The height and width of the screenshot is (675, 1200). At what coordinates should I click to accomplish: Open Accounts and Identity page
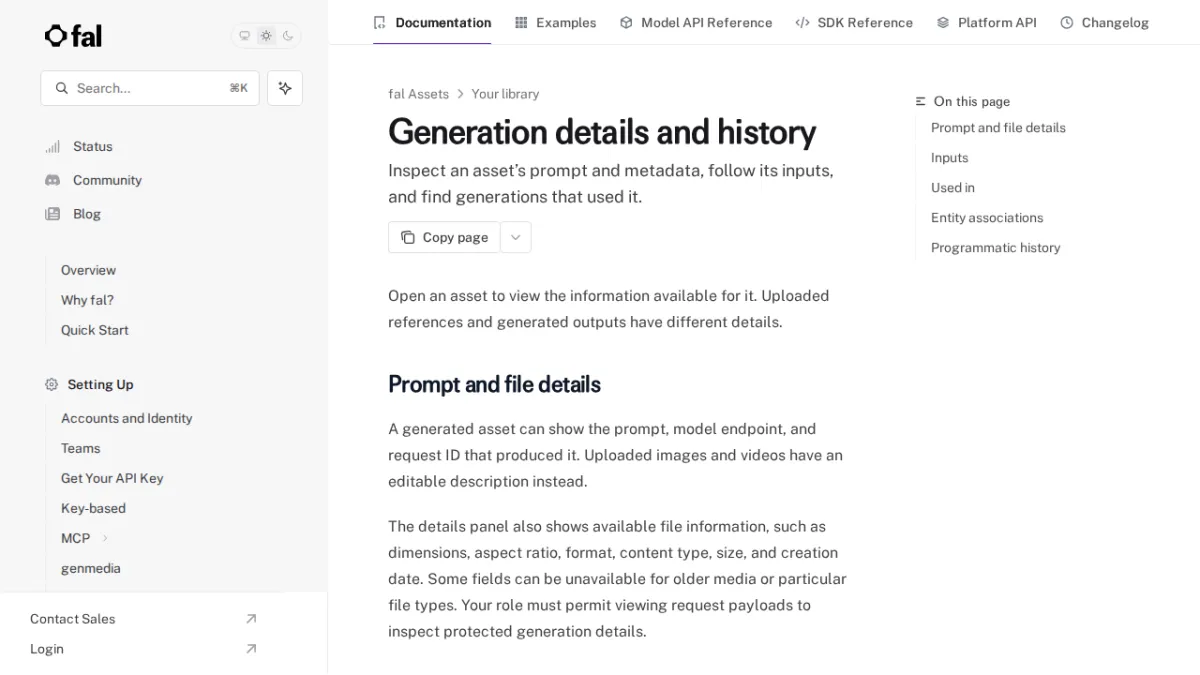(x=127, y=418)
